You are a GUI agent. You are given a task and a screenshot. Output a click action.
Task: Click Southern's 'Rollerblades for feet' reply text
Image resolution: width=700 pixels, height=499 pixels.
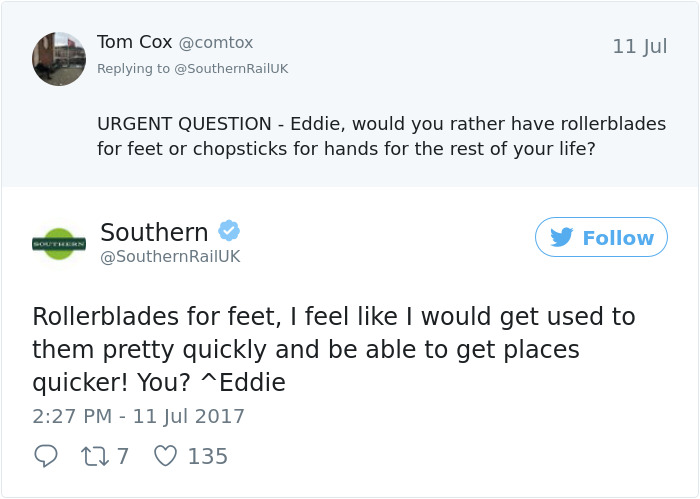coord(333,350)
